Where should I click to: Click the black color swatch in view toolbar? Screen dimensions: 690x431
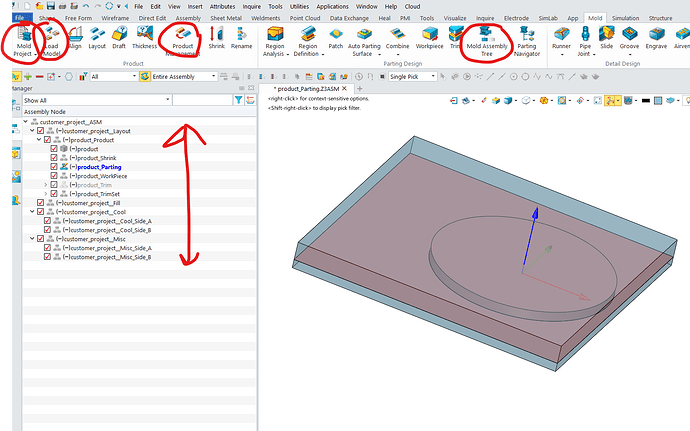[644, 100]
